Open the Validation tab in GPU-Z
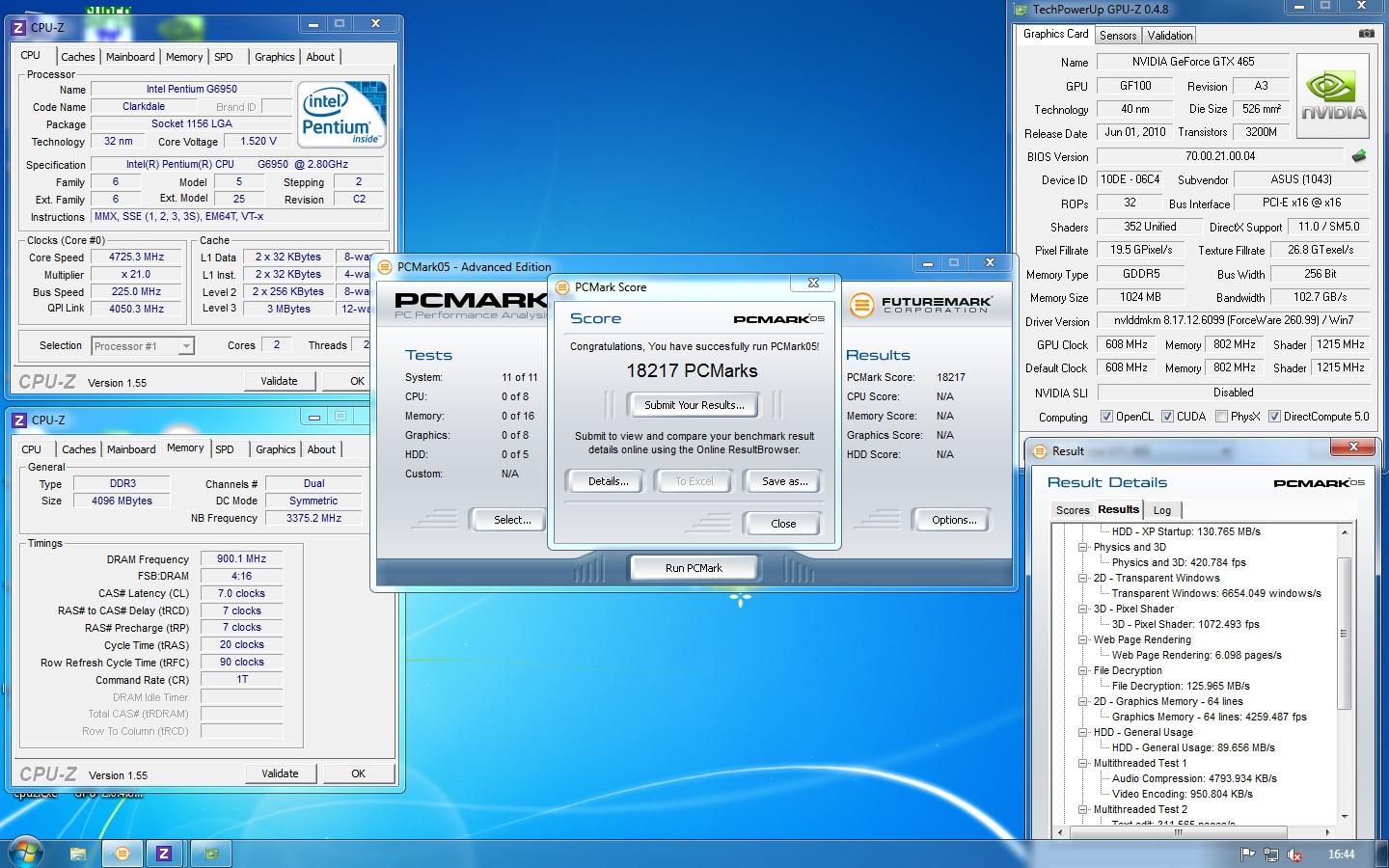1389x868 pixels. point(1170,36)
